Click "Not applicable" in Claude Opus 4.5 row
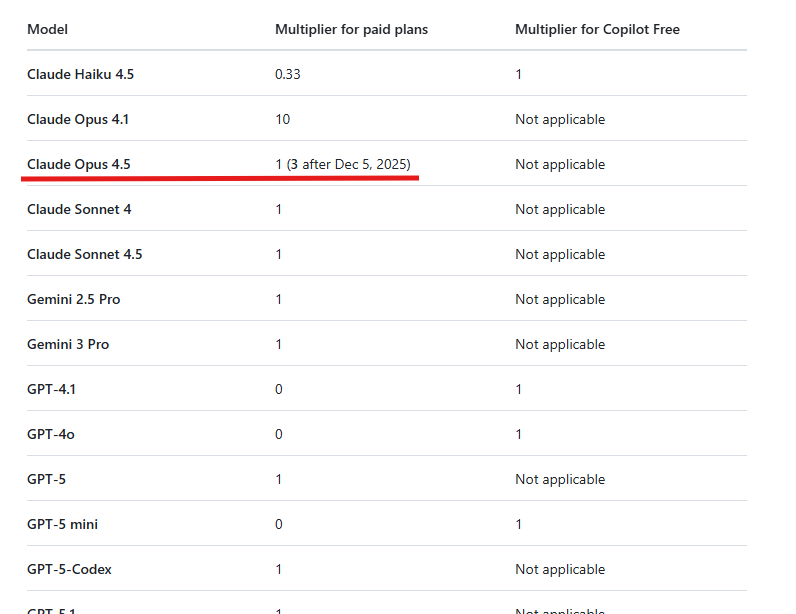Image resolution: width=796 pixels, height=614 pixels. tap(560, 164)
